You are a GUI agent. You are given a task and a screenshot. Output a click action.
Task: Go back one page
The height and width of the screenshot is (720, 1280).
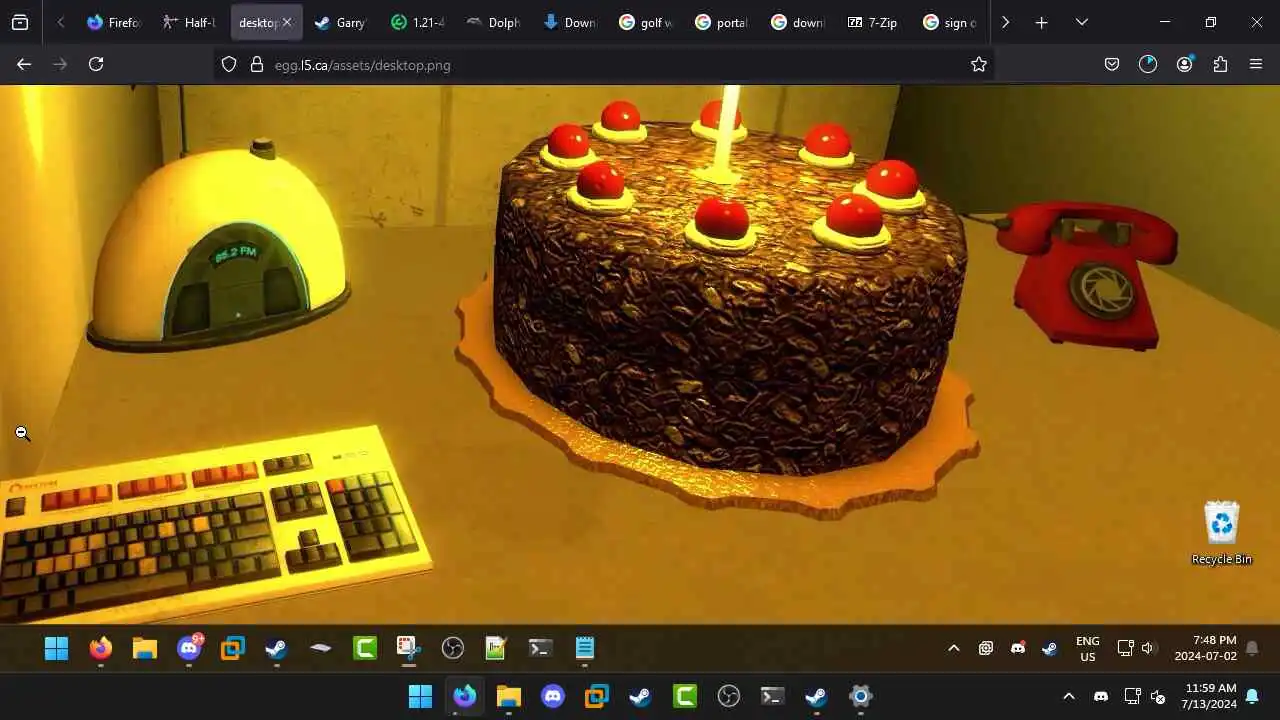pyautogui.click(x=24, y=64)
